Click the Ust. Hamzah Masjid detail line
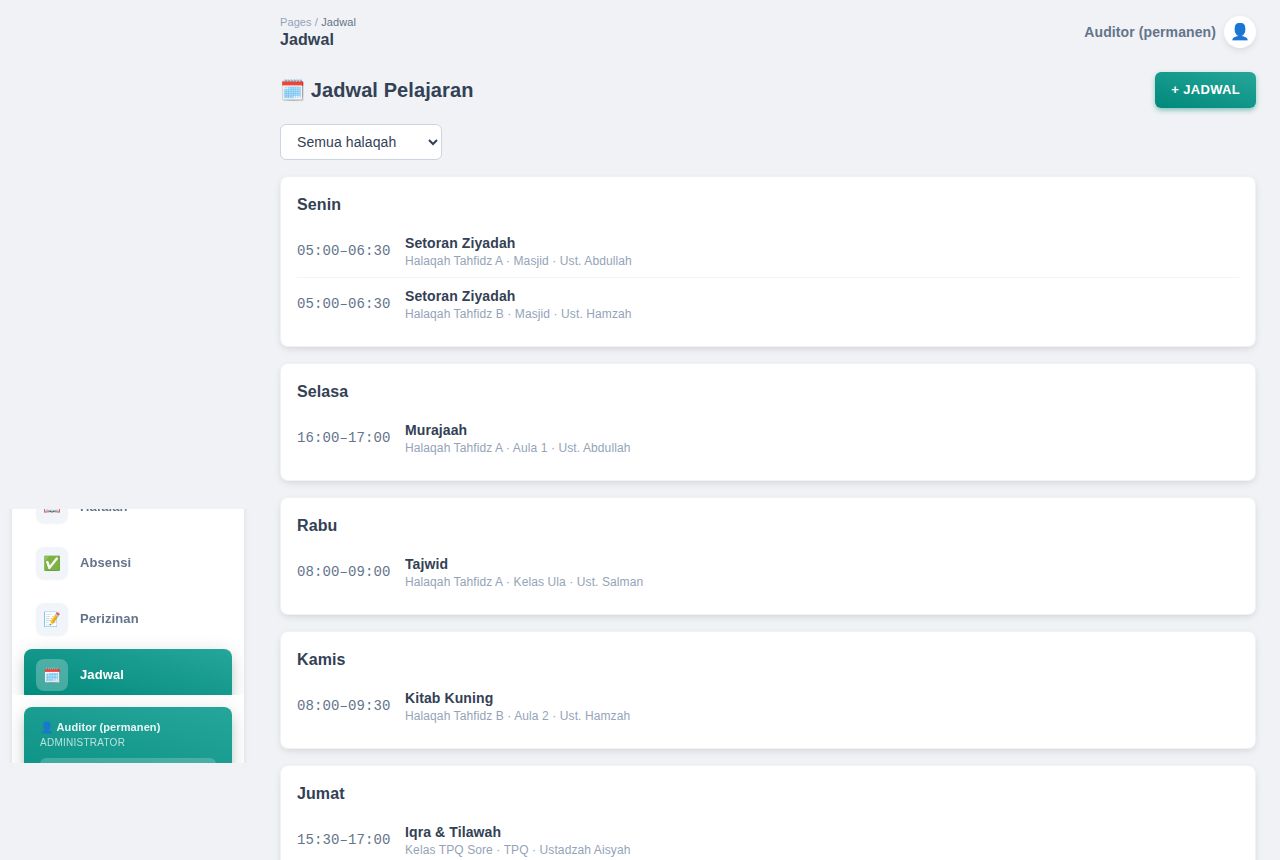Viewport: 1280px width, 860px height. [518, 314]
